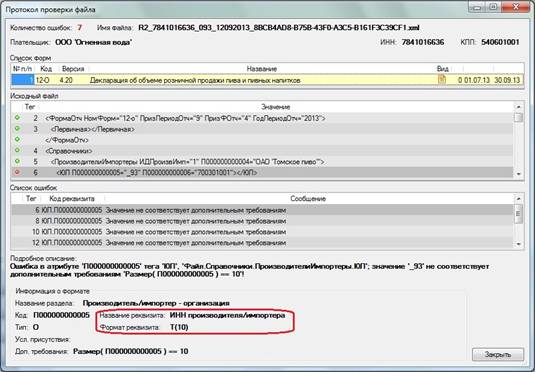Click source file scrollbar thumb

(x=518, y=117)
